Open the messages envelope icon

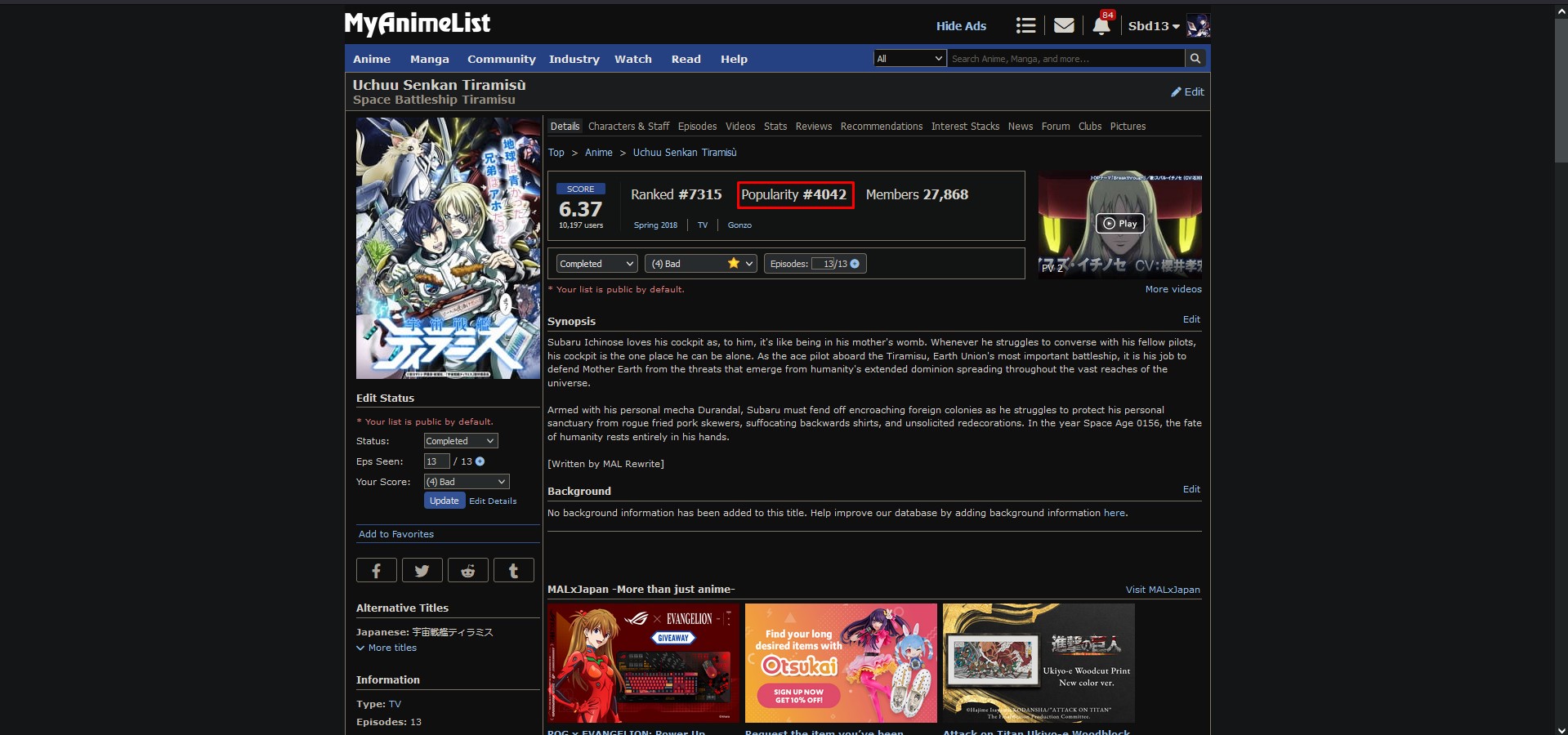[x=1064, y=26]
